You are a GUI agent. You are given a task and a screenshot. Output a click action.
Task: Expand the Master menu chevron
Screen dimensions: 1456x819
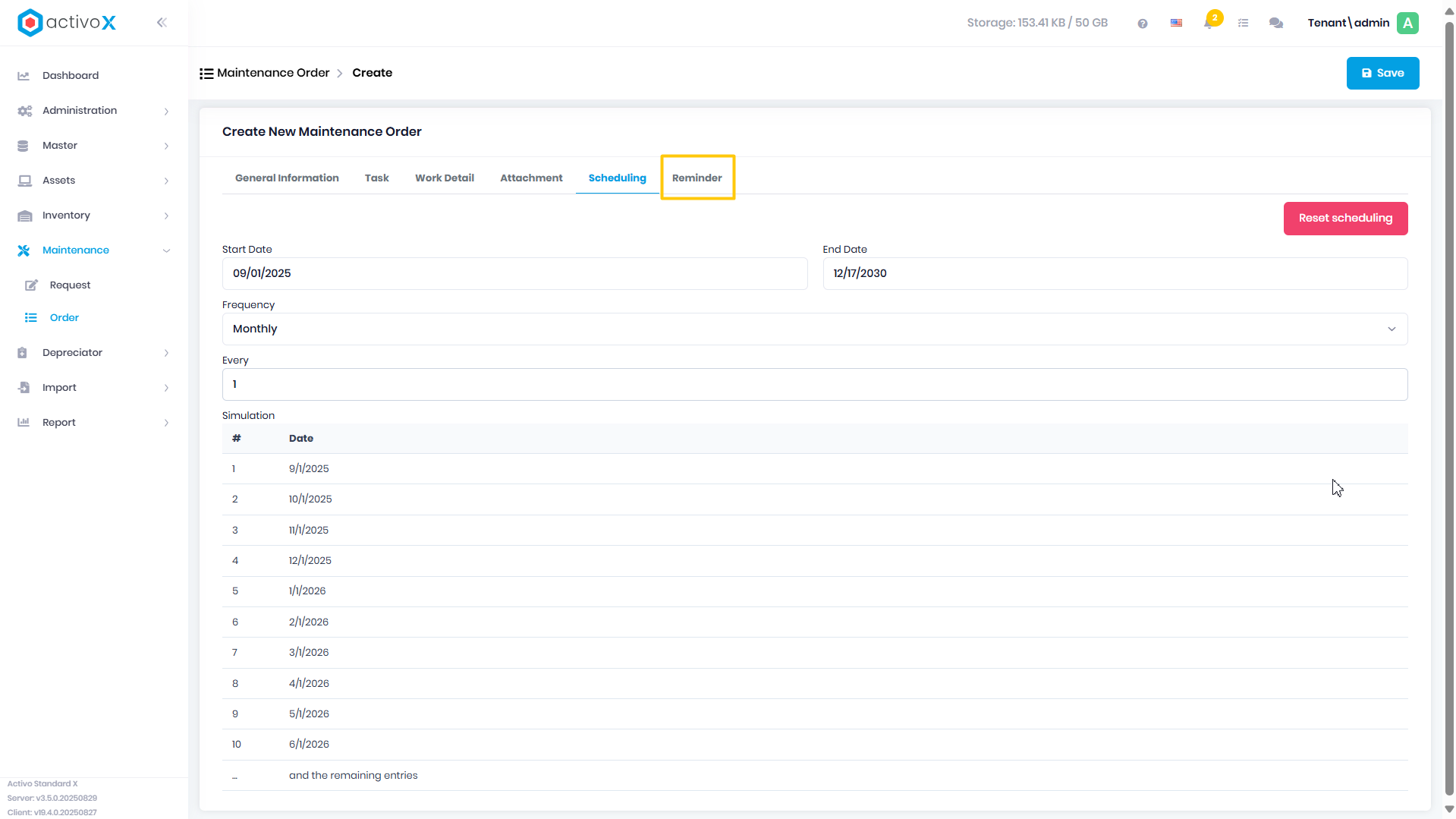click(x=166, y=146)
